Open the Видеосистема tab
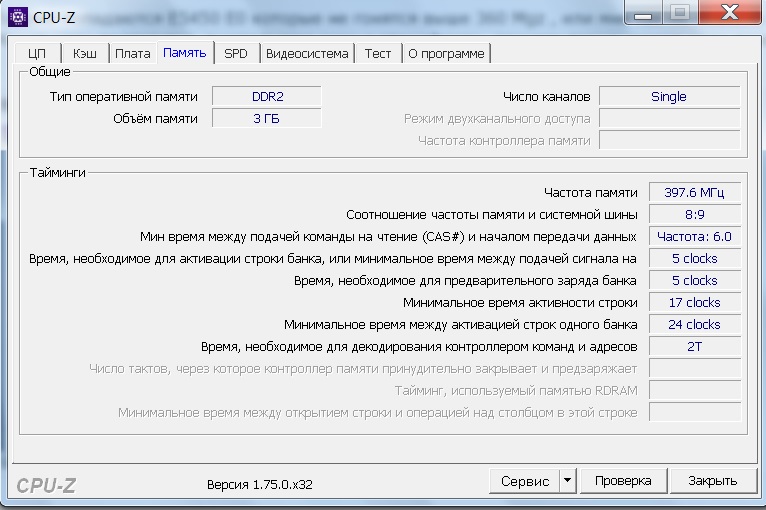 [307, 53]
